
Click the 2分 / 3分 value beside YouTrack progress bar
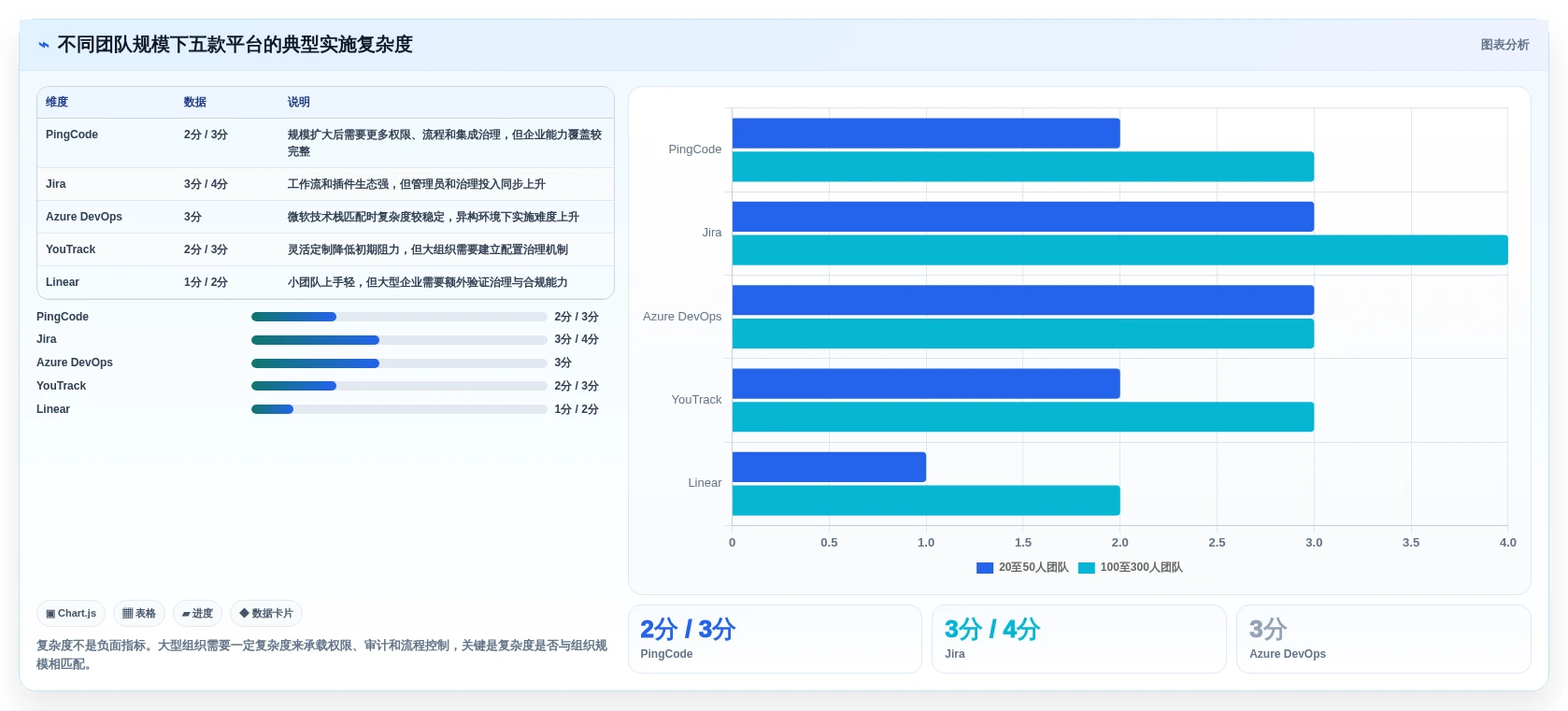tap(577, 386)
